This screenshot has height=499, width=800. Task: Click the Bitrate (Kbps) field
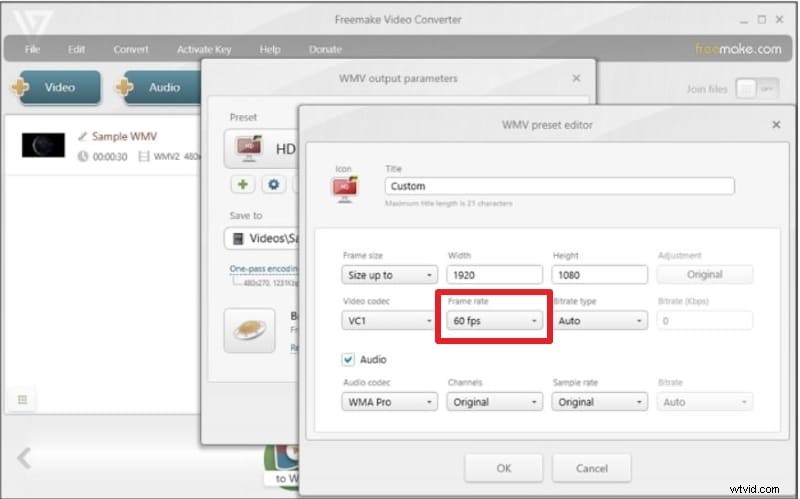(705, 321)
